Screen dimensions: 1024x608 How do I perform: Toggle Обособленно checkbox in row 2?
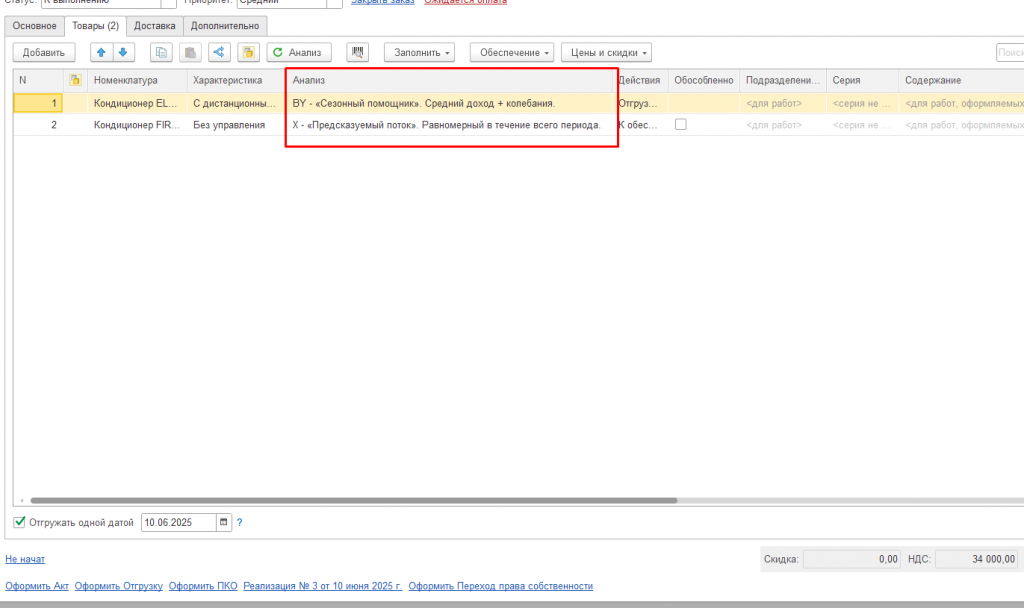680,124
